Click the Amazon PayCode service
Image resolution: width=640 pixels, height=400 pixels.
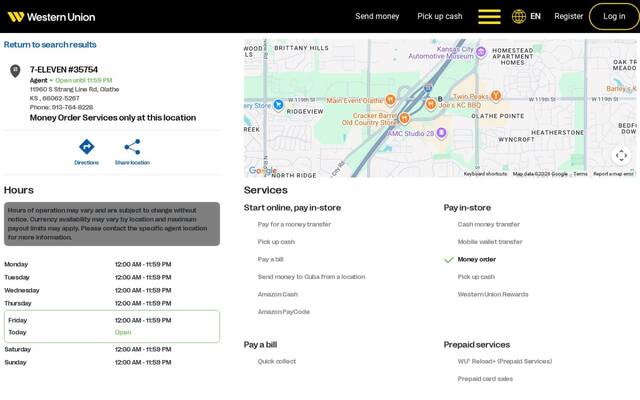pyautogui.click(x=284, y=312)
